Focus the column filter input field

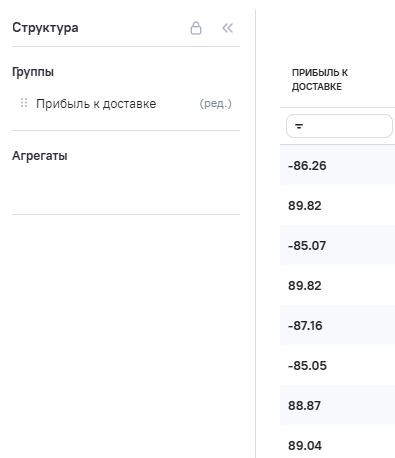(x=339, y=126)
